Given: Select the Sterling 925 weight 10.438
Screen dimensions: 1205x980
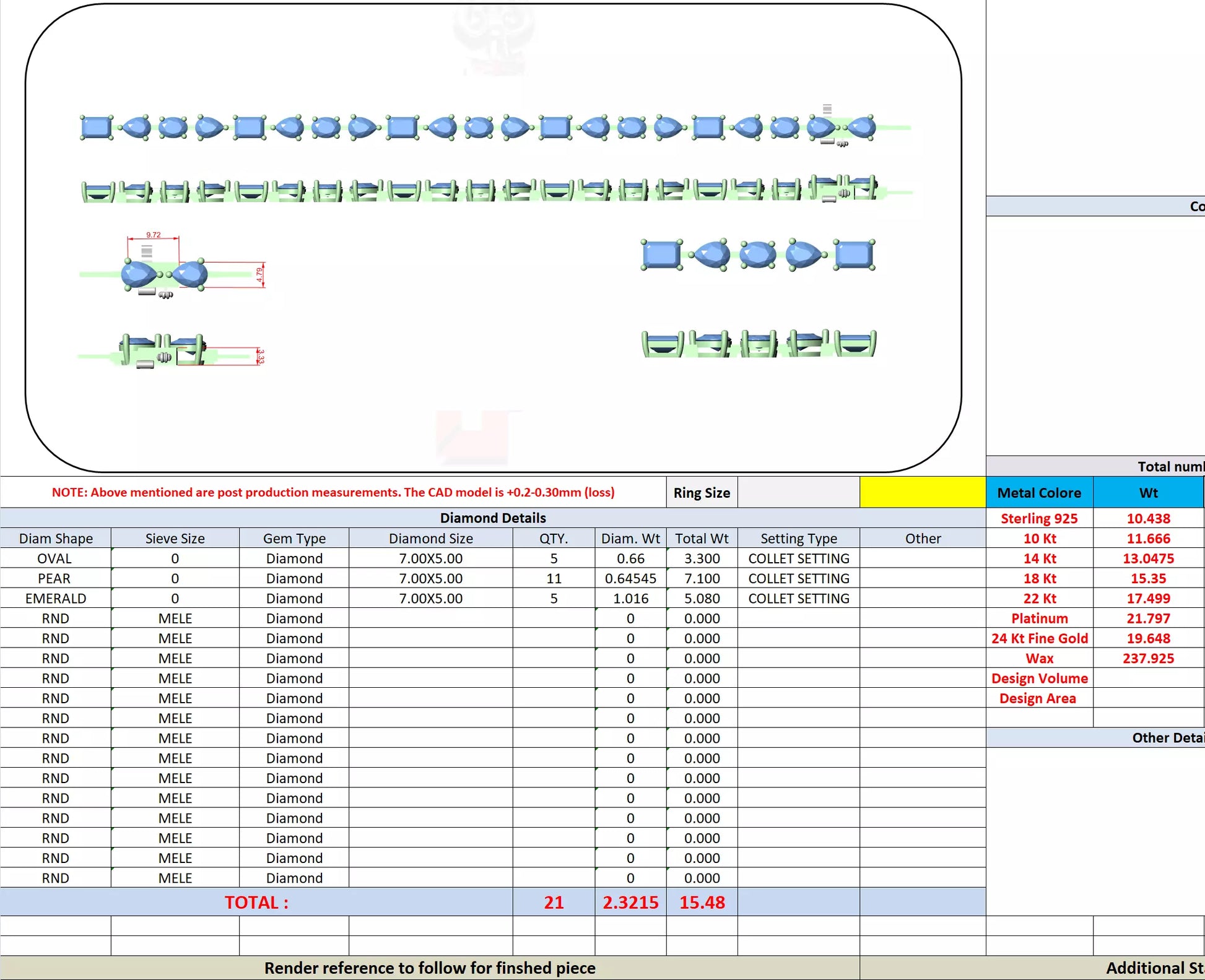Looking at the screenshot, I should click(x=1147, y=519).
